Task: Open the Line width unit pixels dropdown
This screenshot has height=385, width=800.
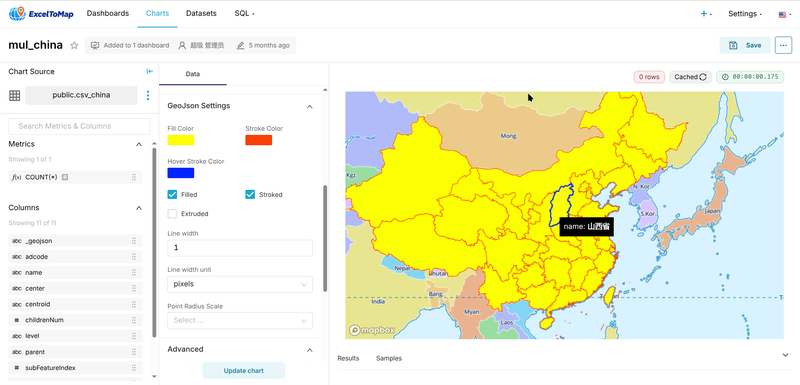Action: click(x=240, y=284)
